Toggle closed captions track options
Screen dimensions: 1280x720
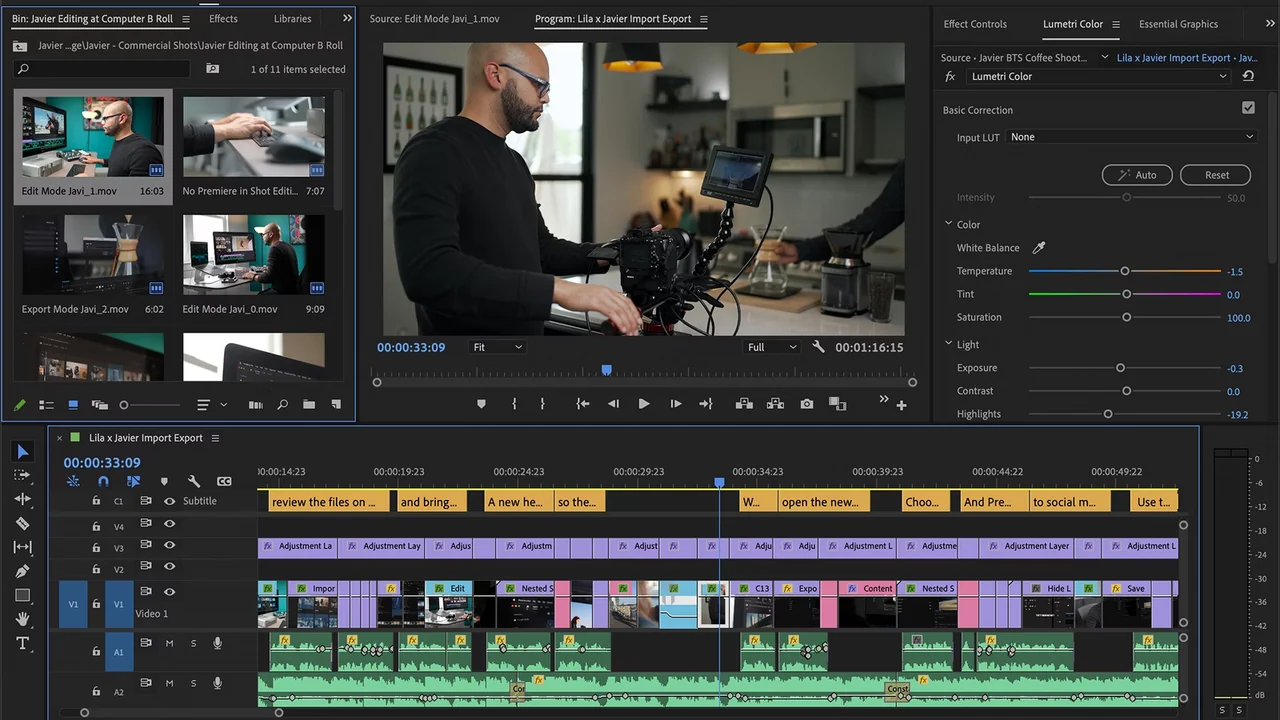pyautogui.click(x=224, y=481)
